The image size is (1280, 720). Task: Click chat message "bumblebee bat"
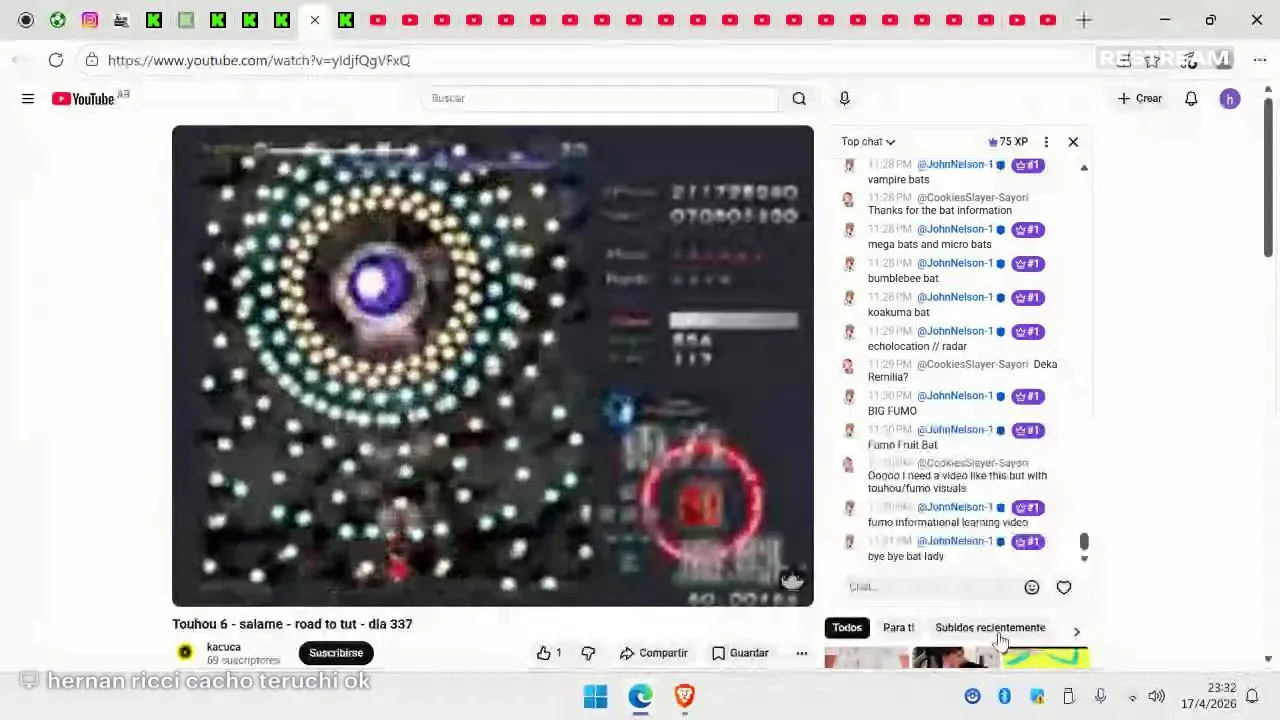[x=903, y=279]
